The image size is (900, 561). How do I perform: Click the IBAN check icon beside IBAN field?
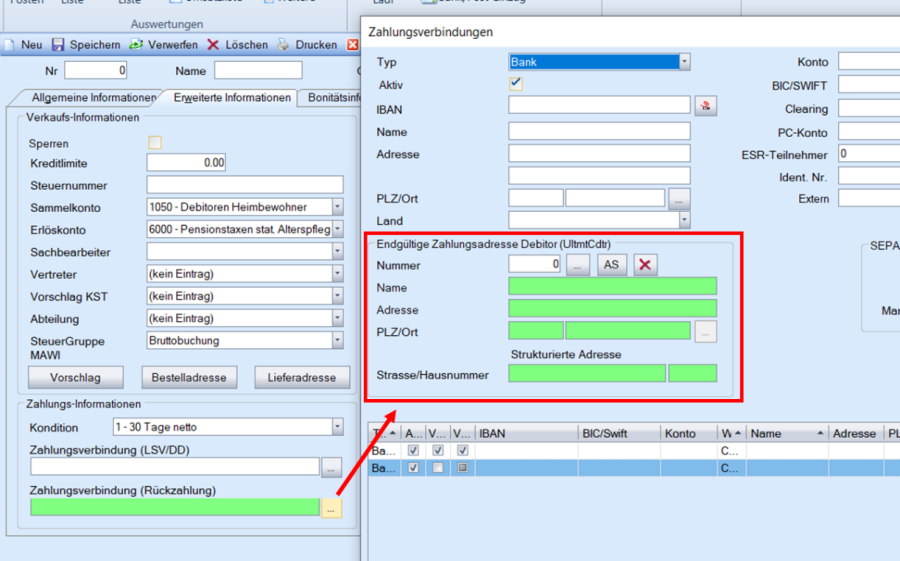706,106
